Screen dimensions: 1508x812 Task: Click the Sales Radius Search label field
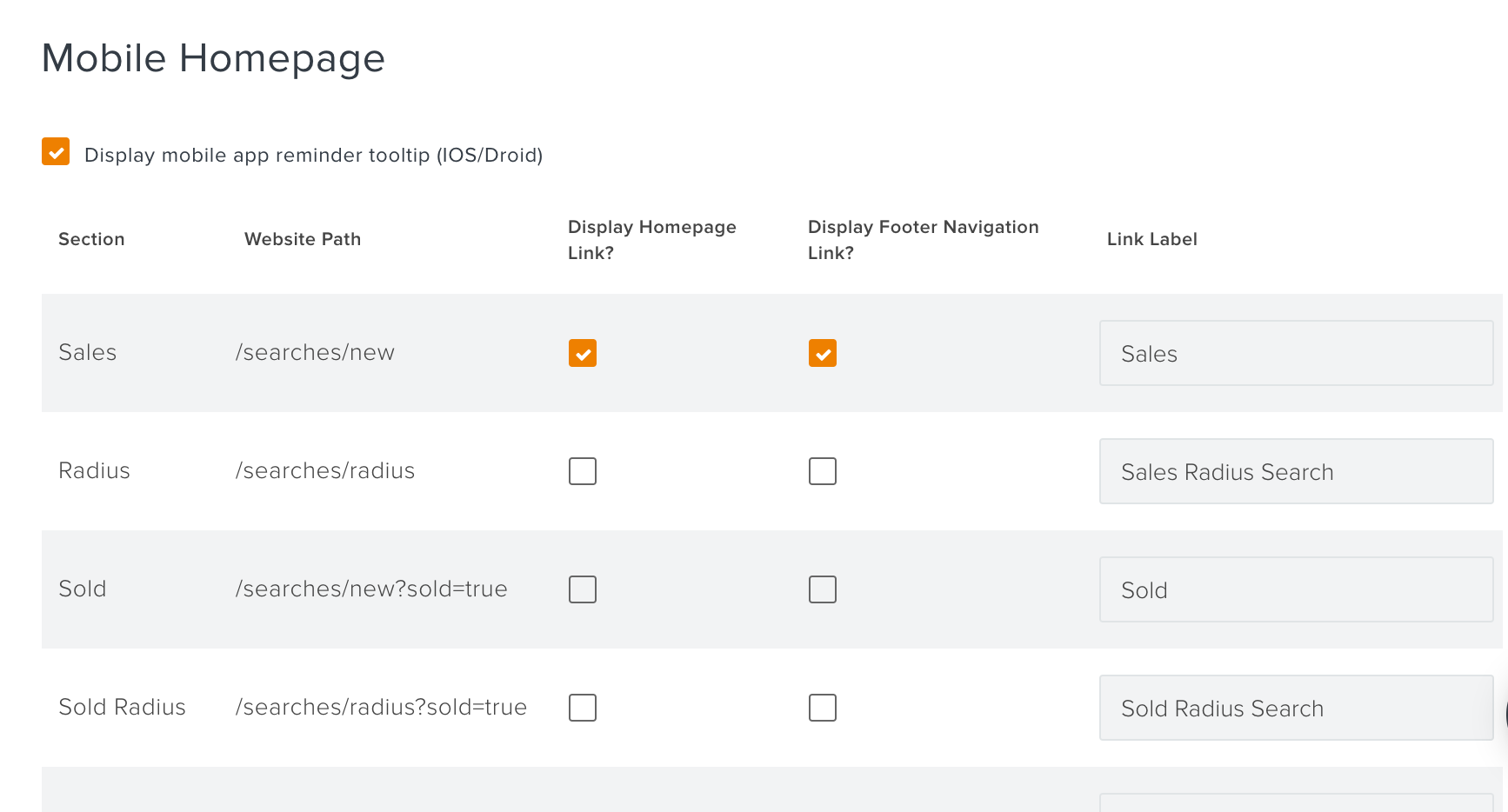(x=1297, y=471)
